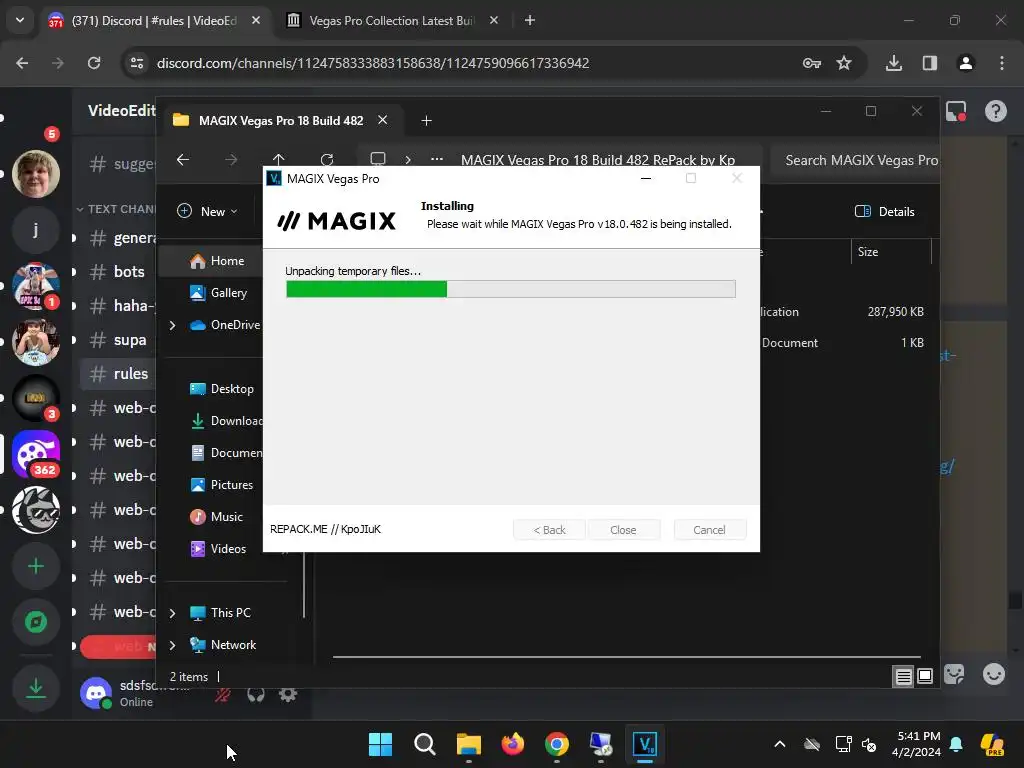Viewport: 1024px width, 768px height.
Task: Open Desktop folder in Explorer sidebar
Action: pyautogui.click(x=221, y=389)
